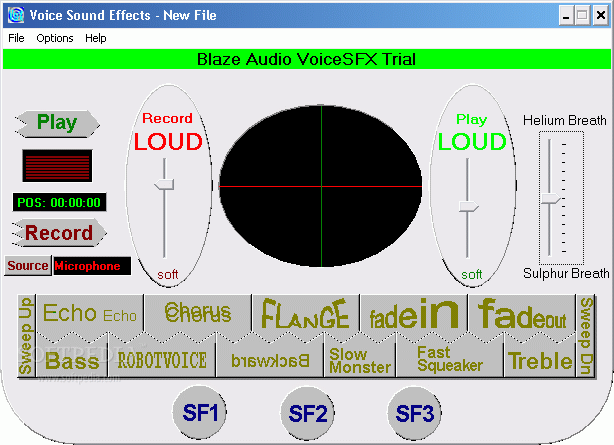Click the SF2 round button

point(307,413)
